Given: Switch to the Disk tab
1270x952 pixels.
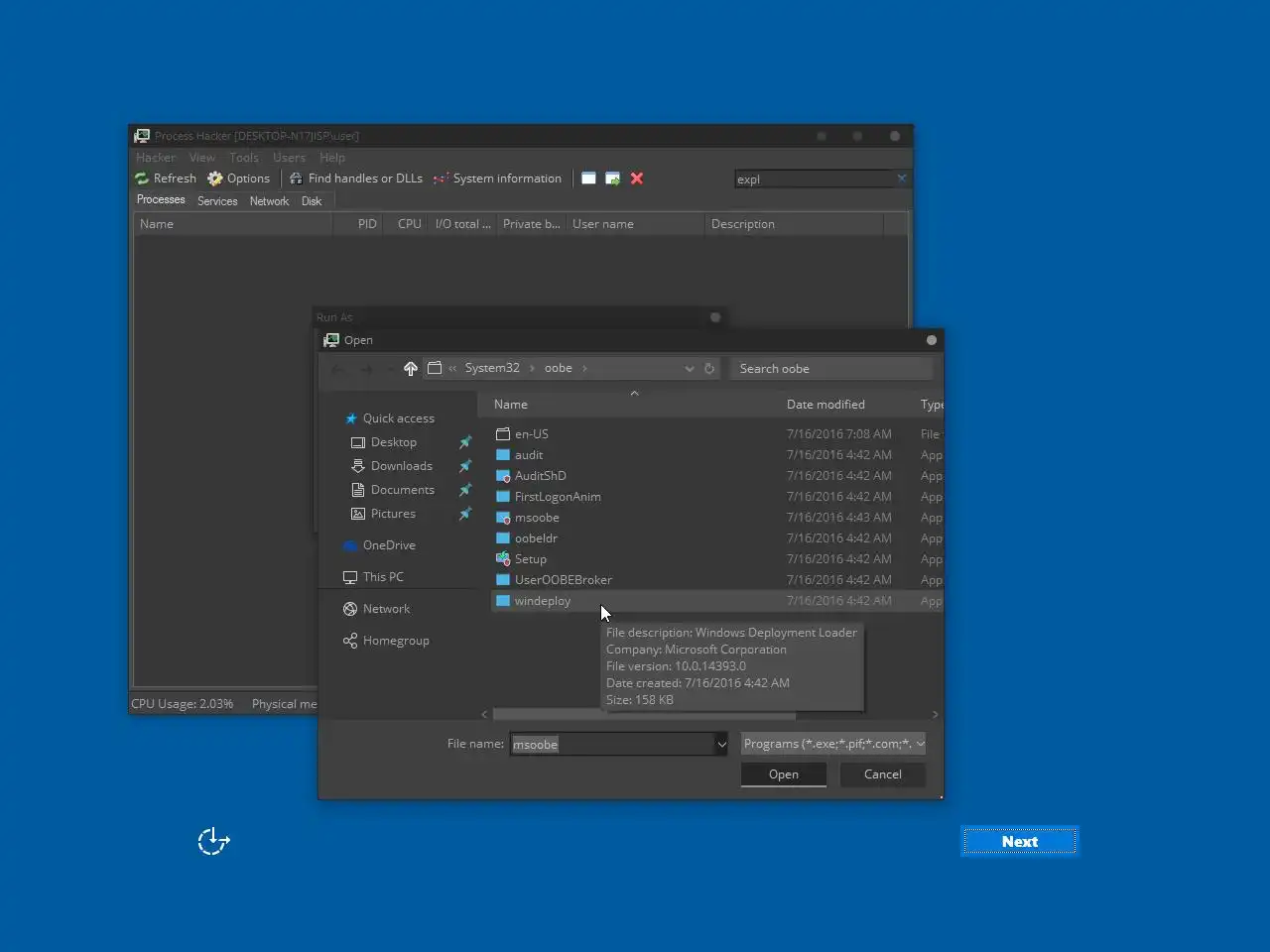Looking at the screenshot, I should click(312, 201).
